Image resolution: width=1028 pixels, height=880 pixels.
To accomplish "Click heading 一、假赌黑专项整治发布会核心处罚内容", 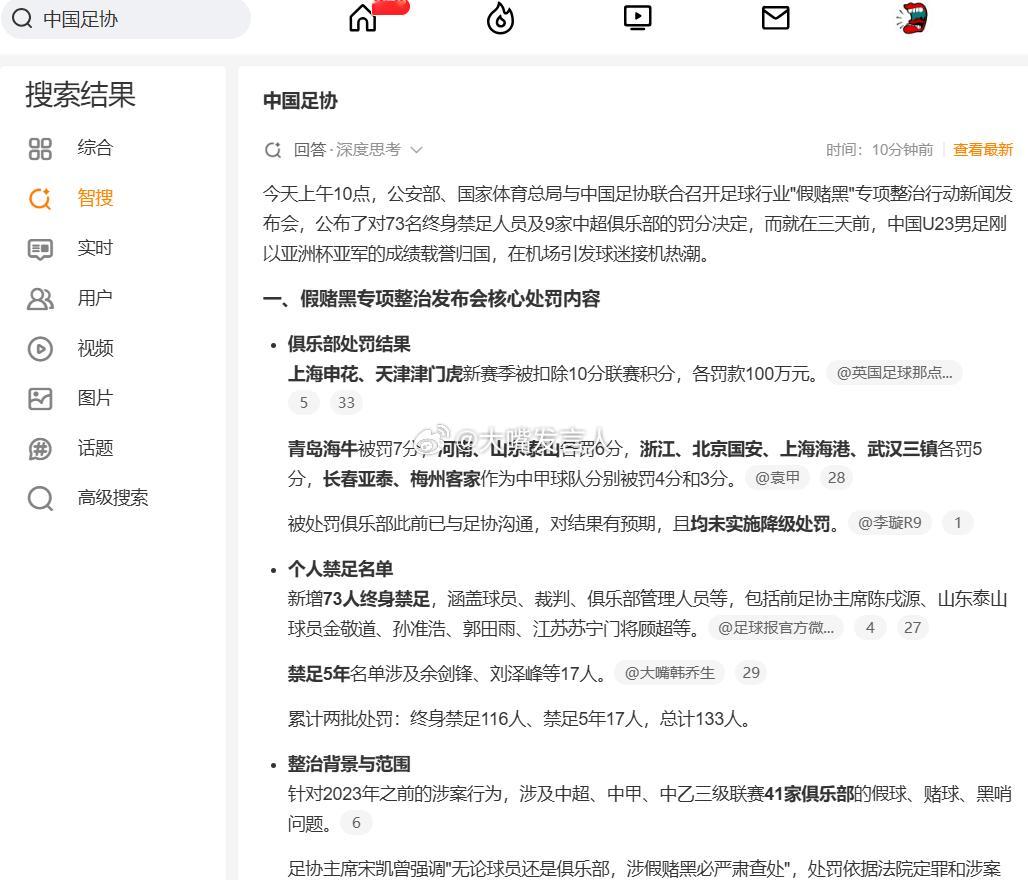I will 431,299.
